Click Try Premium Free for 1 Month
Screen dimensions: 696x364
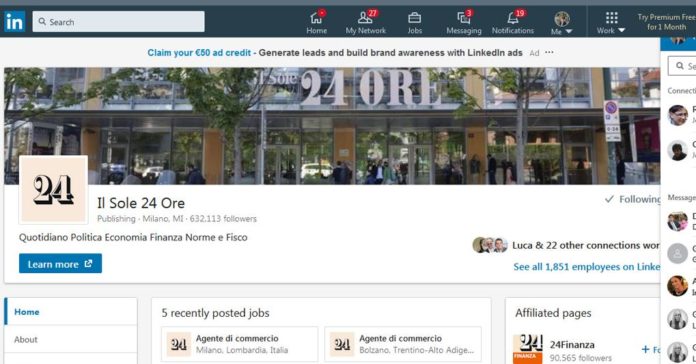point(666,22)
